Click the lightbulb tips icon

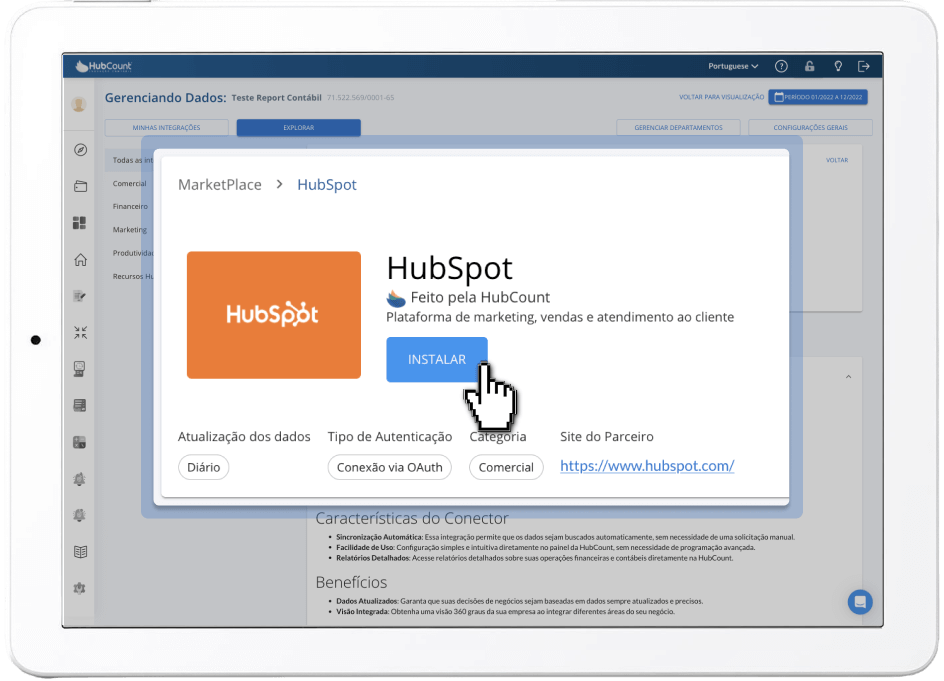(x=837, y=66)
